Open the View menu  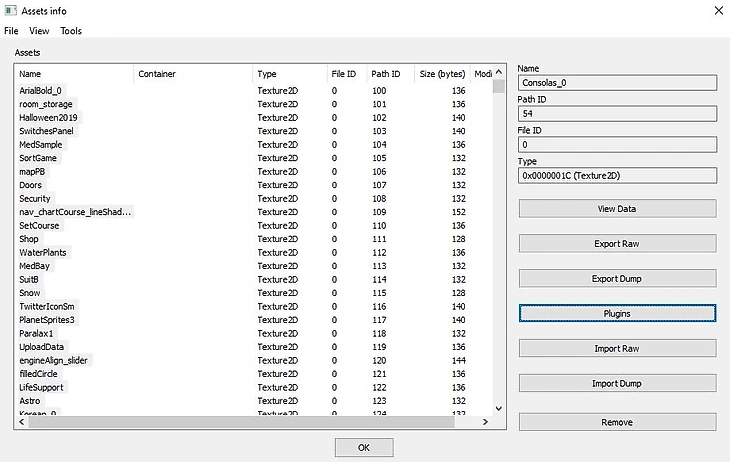[x=39, y=31]
